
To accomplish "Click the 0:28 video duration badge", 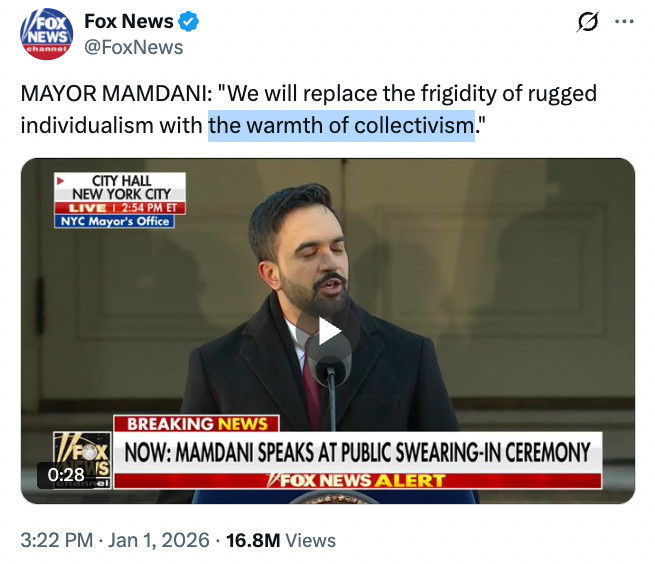I will tap(67, 474).
